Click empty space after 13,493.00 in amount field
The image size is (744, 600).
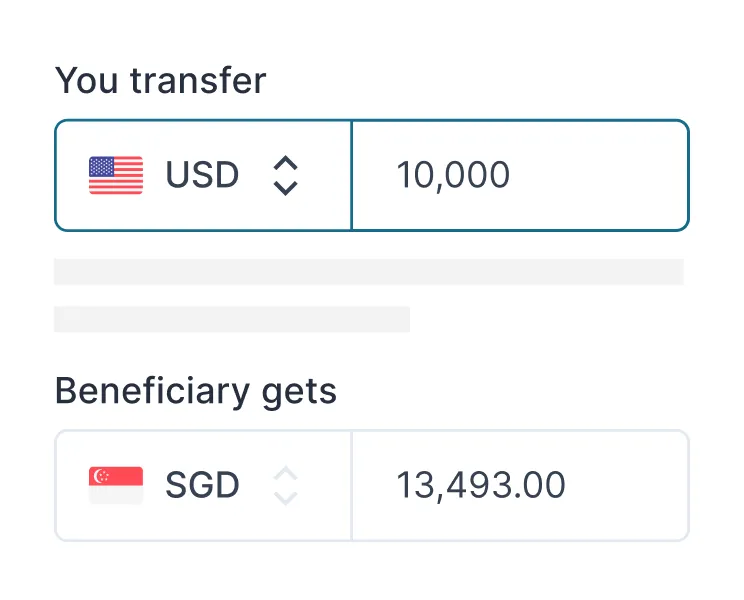tap(630, 485)
